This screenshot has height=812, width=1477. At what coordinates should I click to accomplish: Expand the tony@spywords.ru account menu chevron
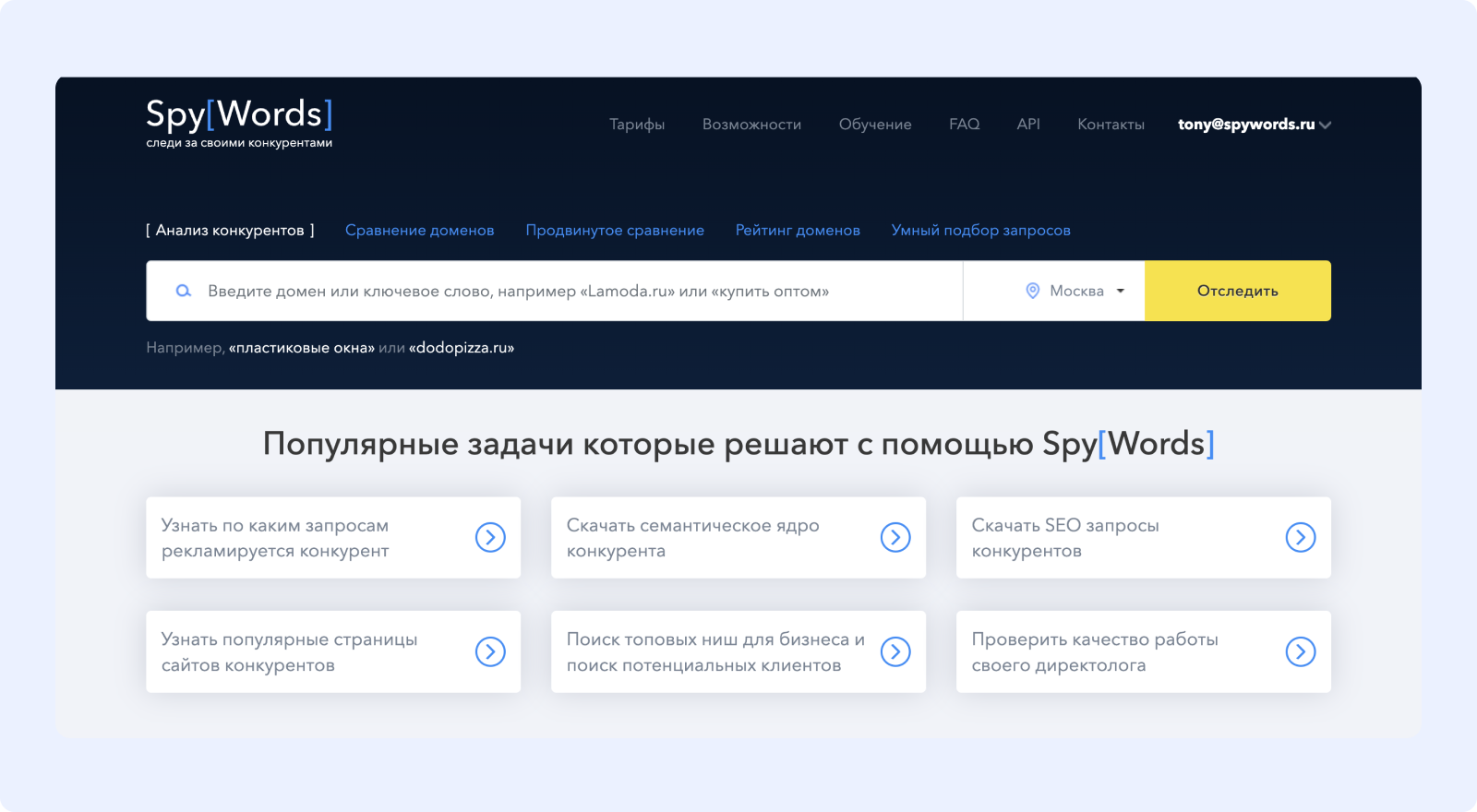pyautogui.click(x=1326, y=125)
